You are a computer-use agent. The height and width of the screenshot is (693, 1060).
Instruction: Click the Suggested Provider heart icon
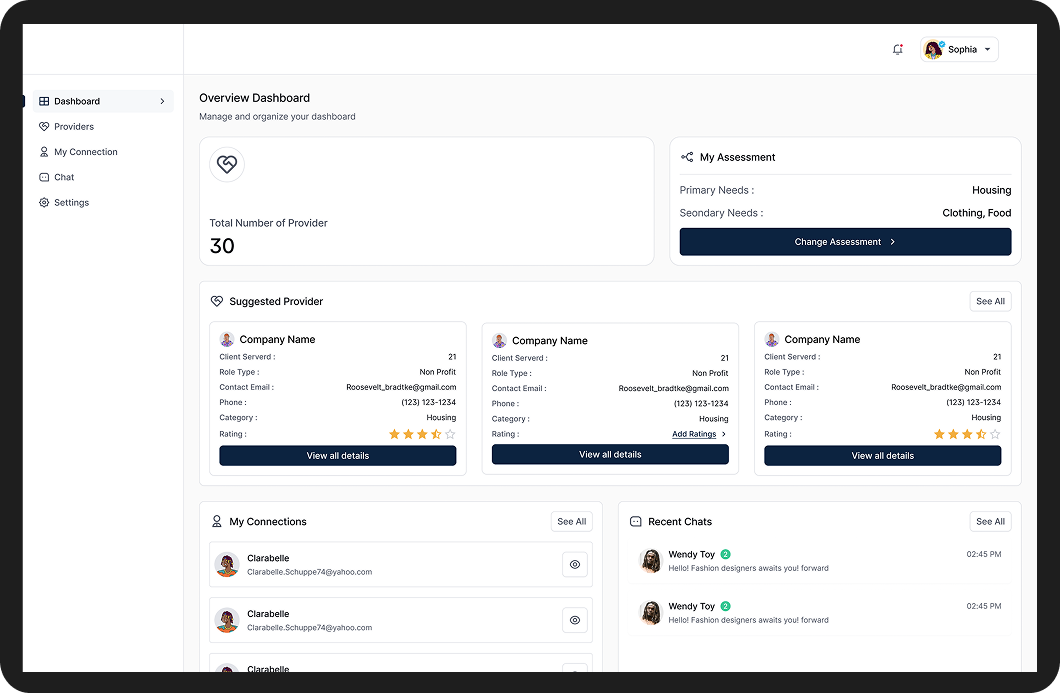[217, 302]
